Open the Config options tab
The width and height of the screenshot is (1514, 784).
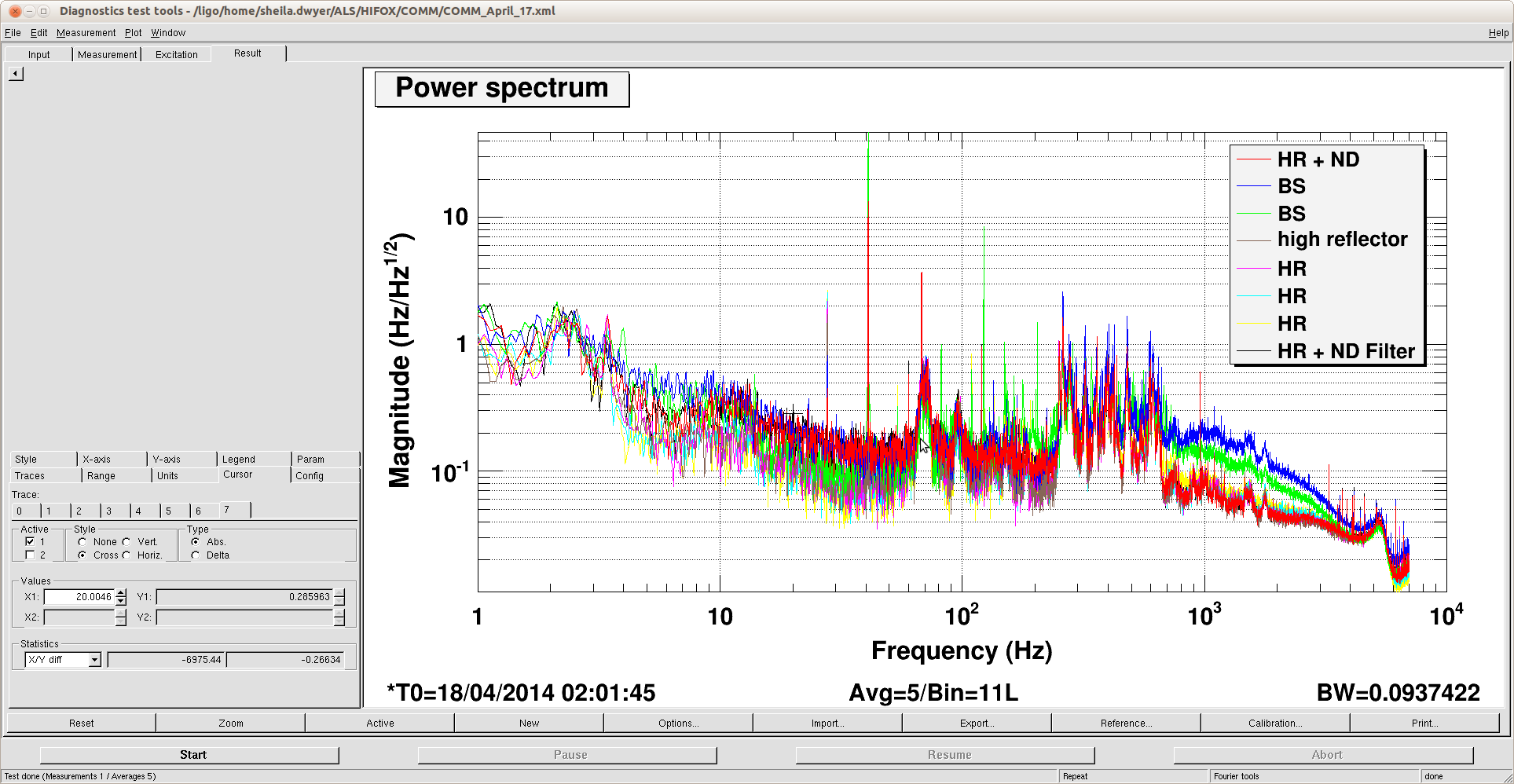325,476
